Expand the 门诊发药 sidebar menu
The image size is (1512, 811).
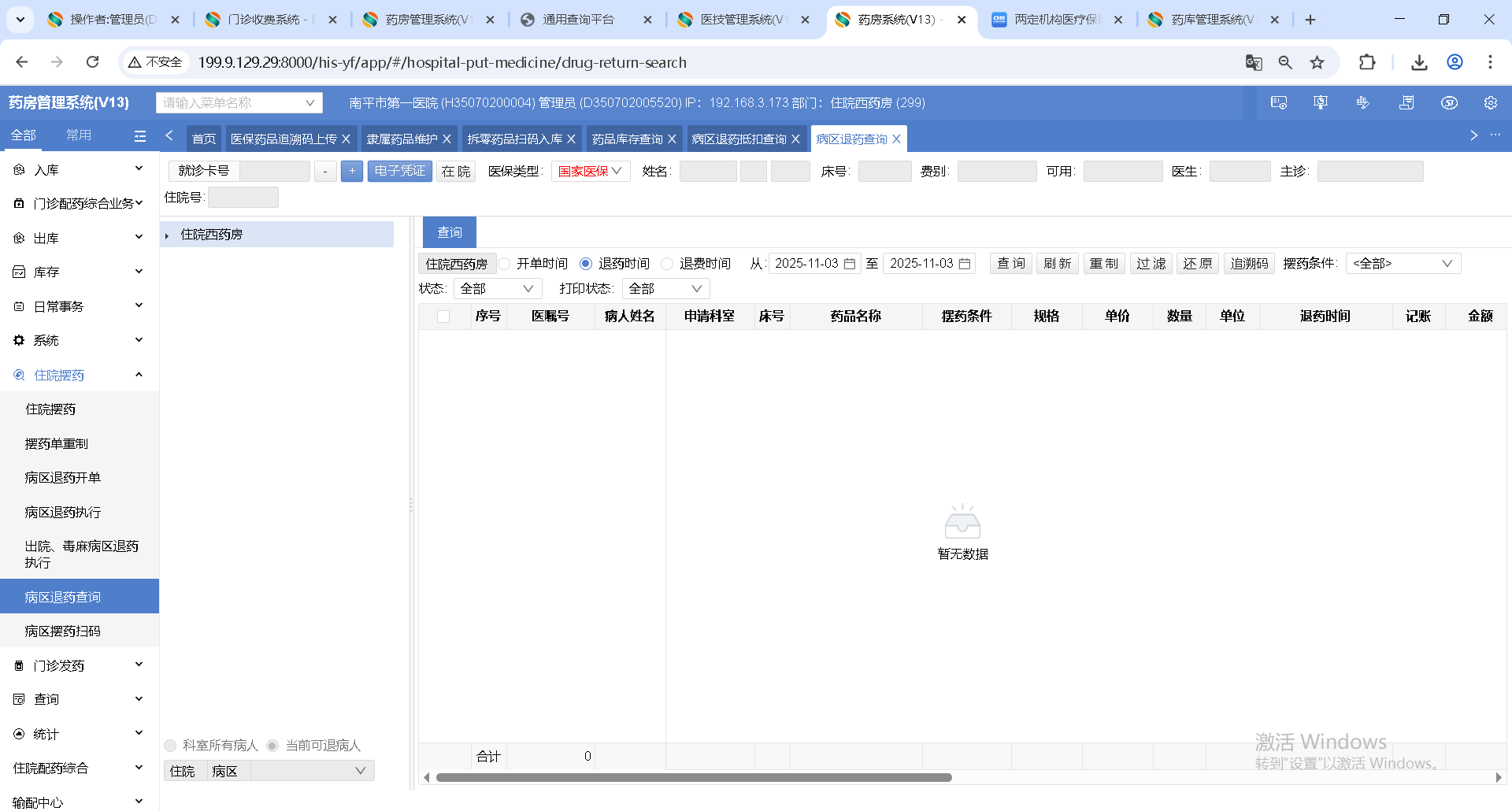point(79,665)
